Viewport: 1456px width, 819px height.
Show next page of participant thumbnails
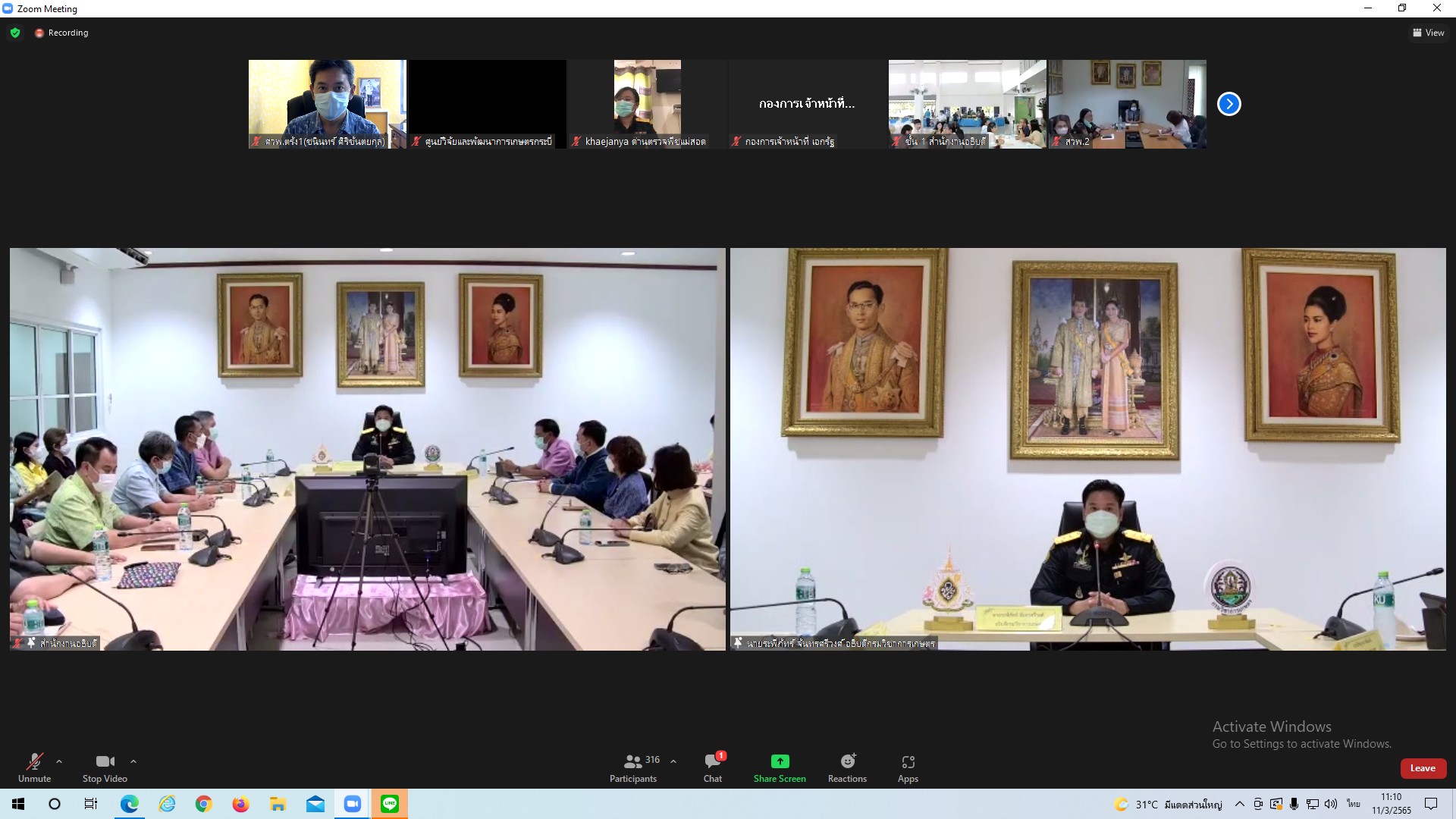point(1229,104)
